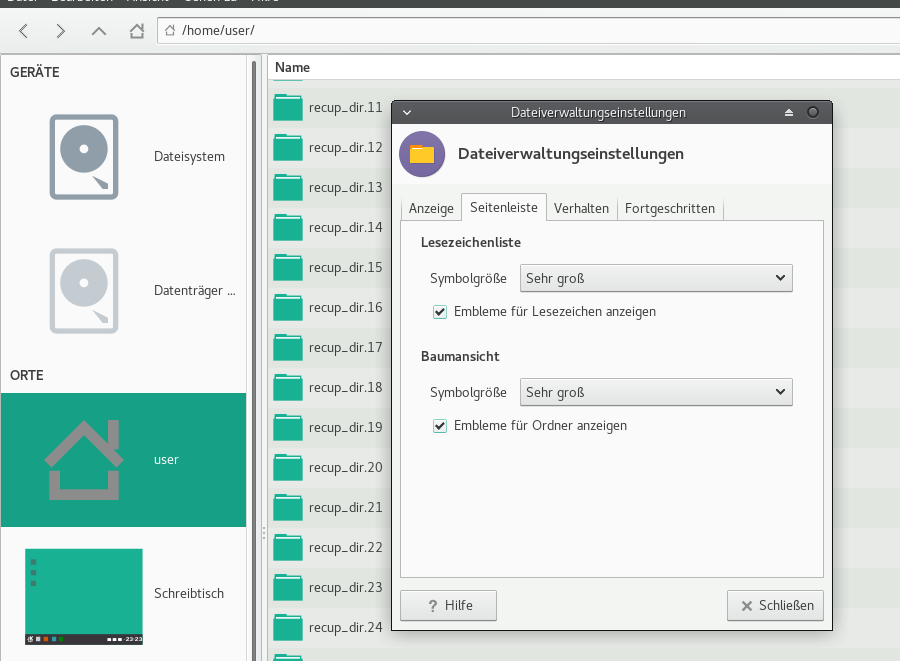Click the home folder toolbar icon
The image size is (900, 661).
tap(137, 31)
